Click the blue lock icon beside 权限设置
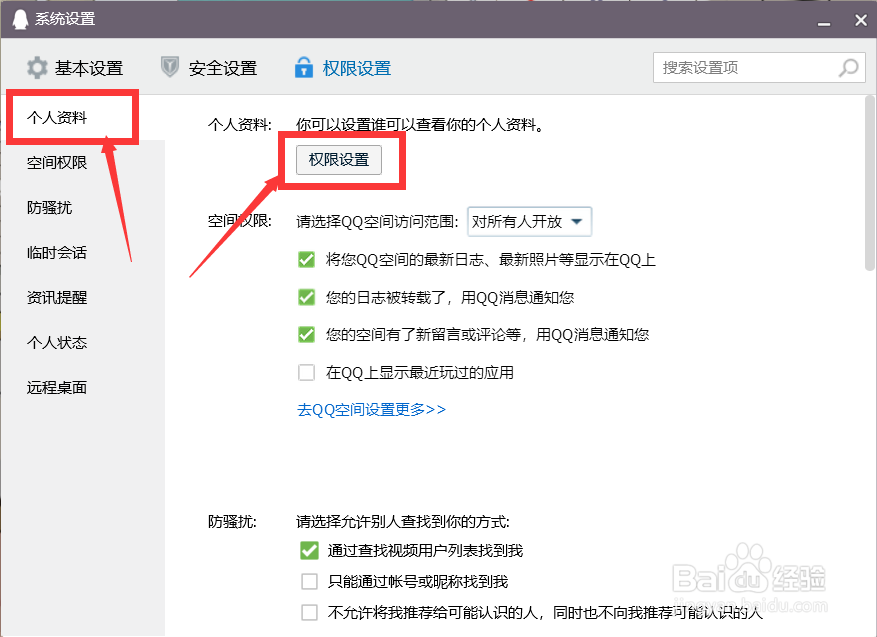 coord(304,67)
